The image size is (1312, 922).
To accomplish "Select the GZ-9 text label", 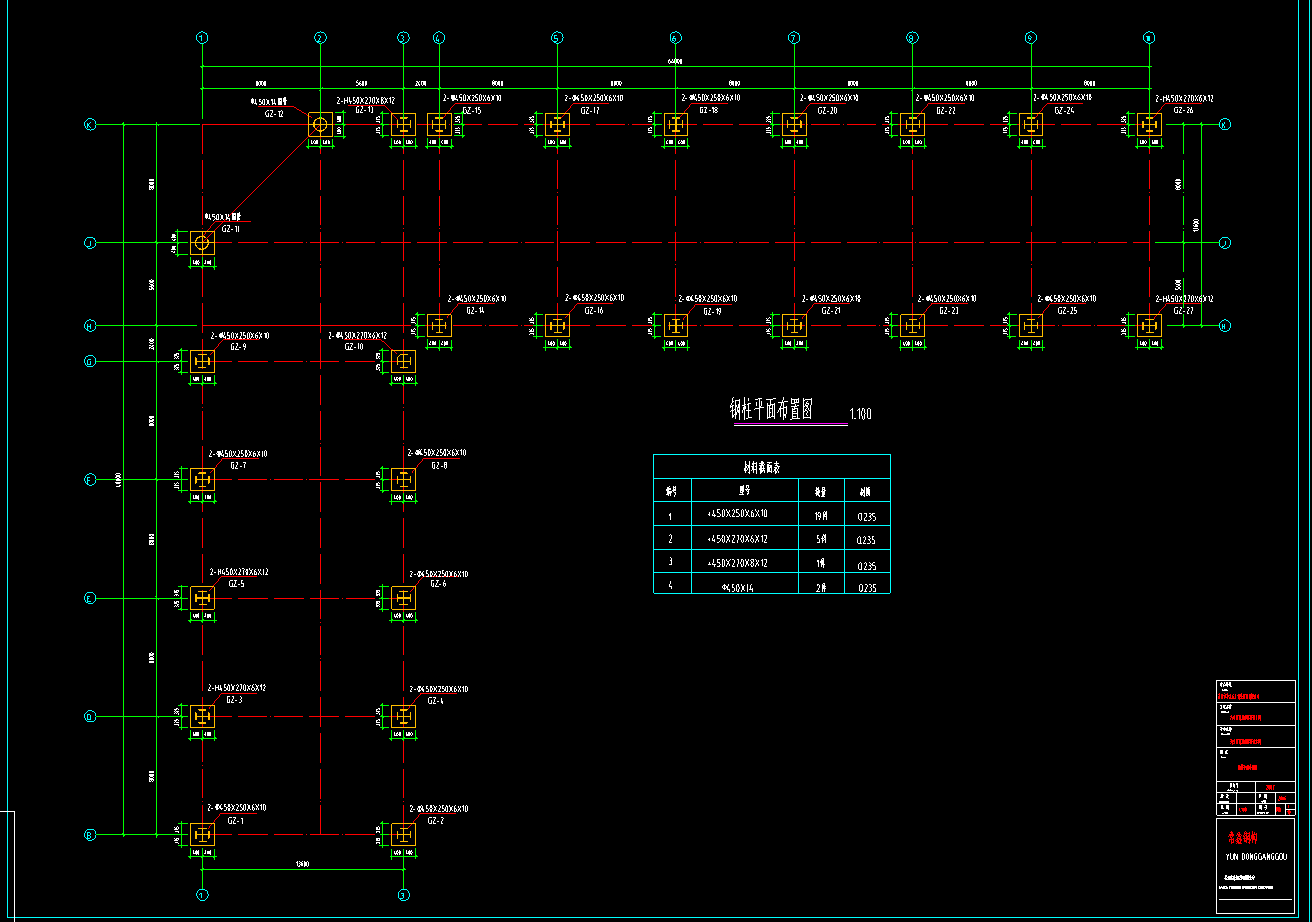I will click(238, 347).
